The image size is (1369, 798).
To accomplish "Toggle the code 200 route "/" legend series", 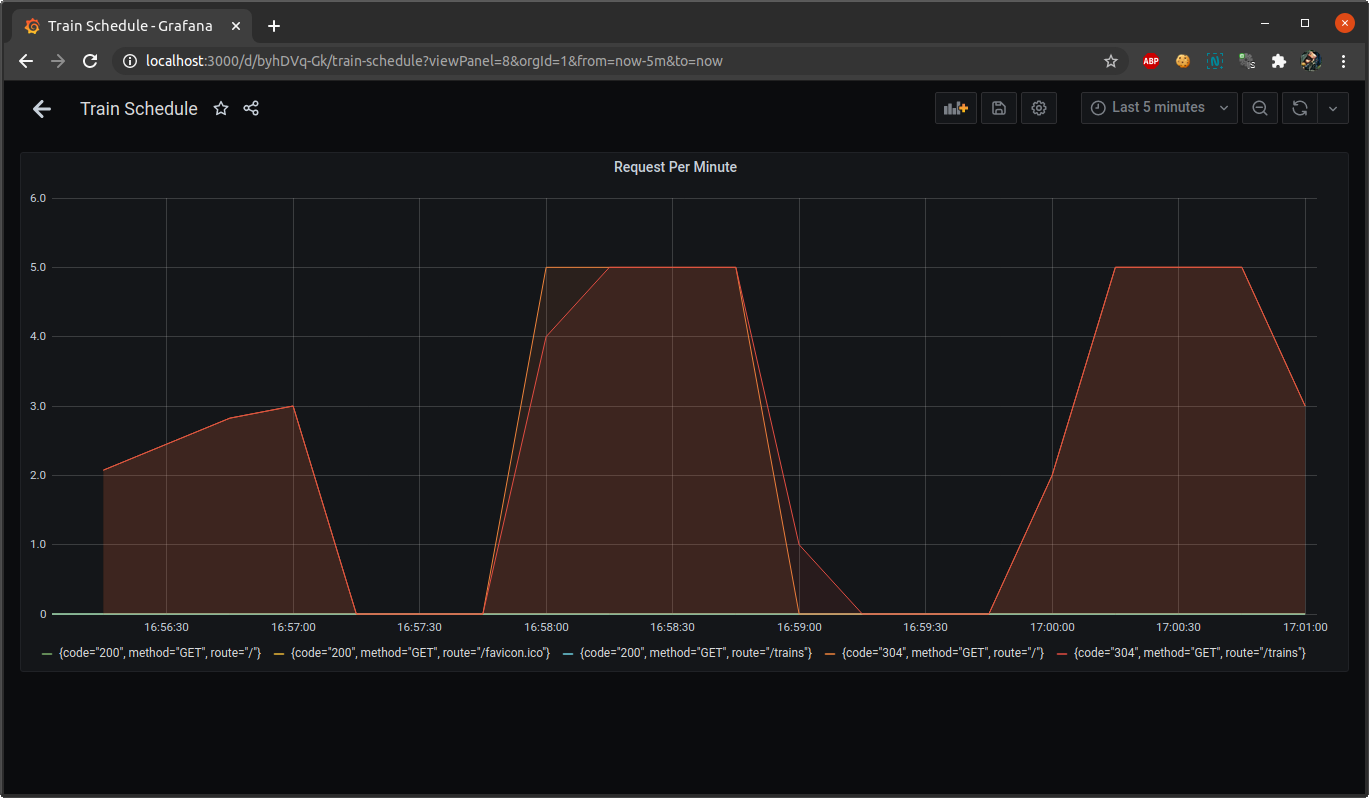I will 160,653.
